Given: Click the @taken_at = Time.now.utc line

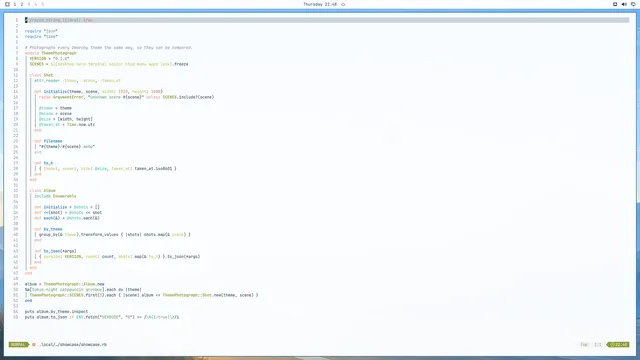Looking at the screenshot, I should click(x=67, y=124).
